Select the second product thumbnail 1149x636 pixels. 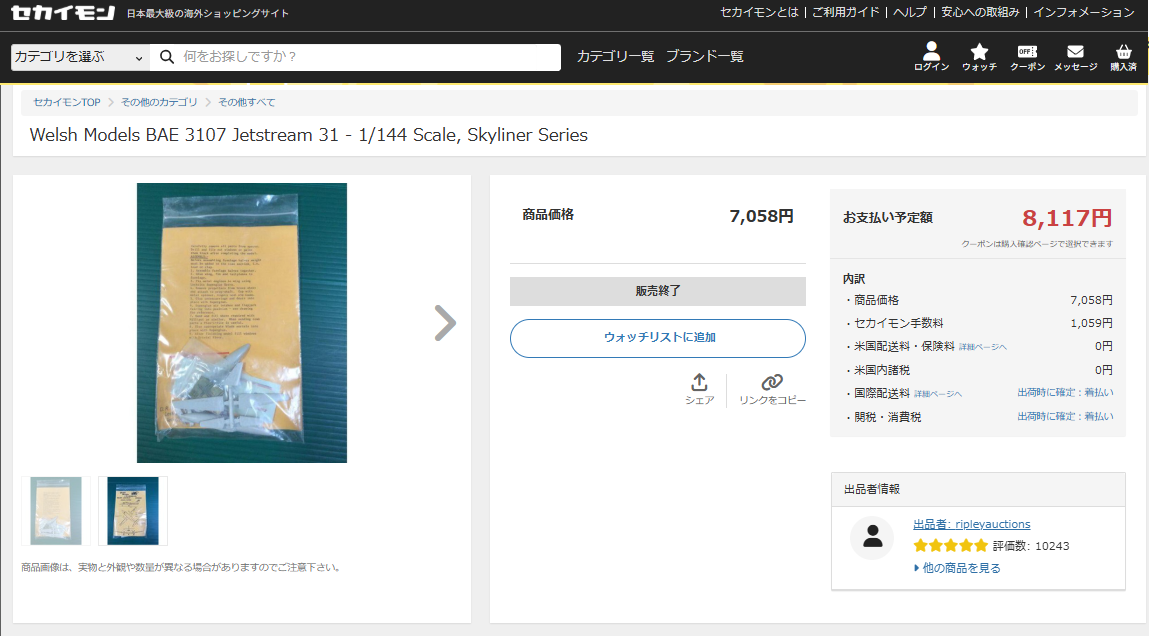133,510
